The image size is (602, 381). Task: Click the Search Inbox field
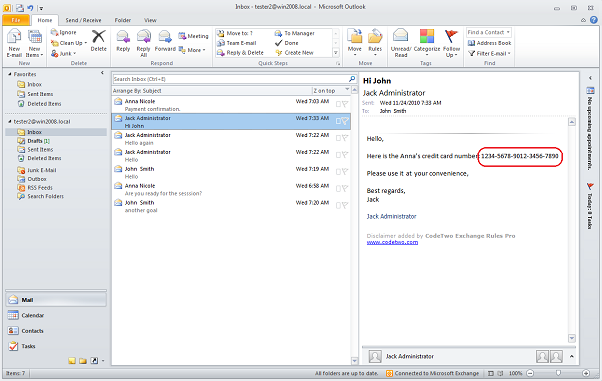coord(230,79)
